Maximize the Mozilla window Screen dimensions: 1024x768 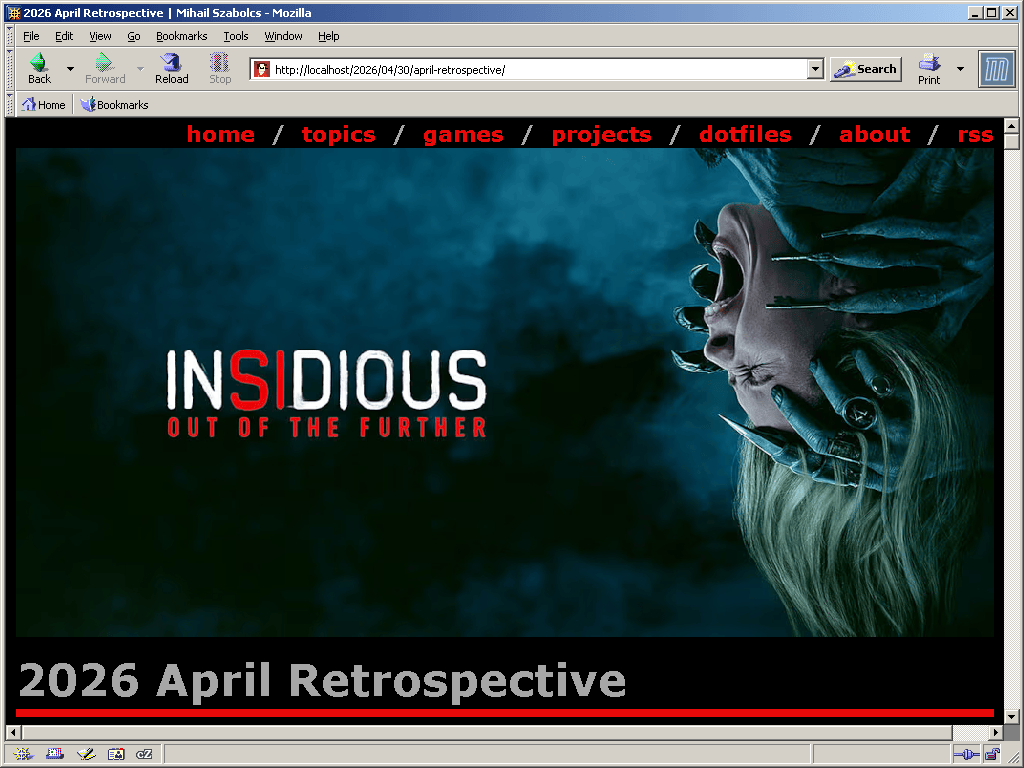pyautogui.click(x=992, y=12)
